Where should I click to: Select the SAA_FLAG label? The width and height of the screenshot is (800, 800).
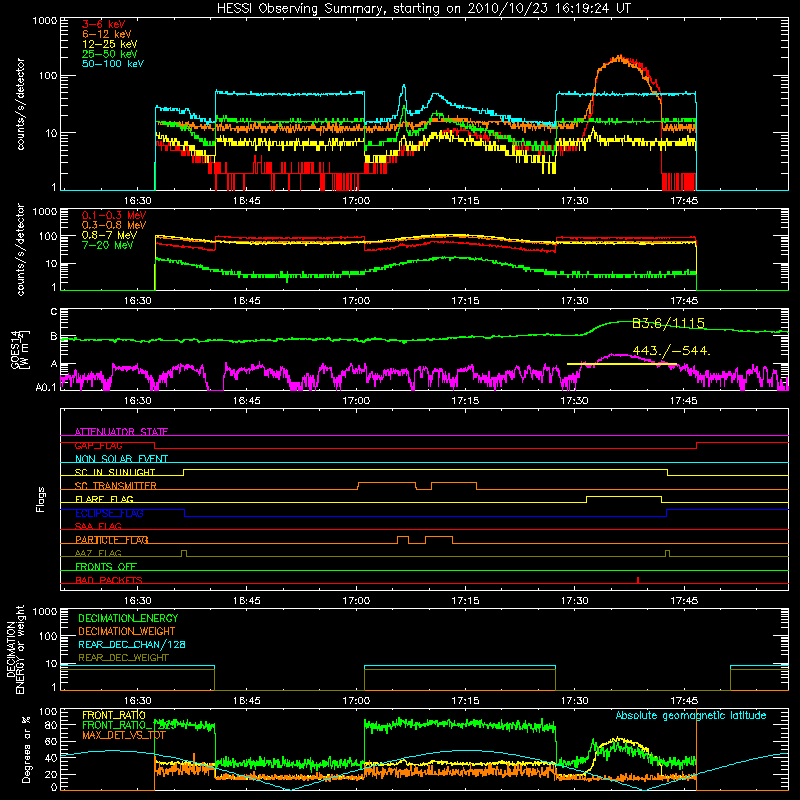pos(98,526)
